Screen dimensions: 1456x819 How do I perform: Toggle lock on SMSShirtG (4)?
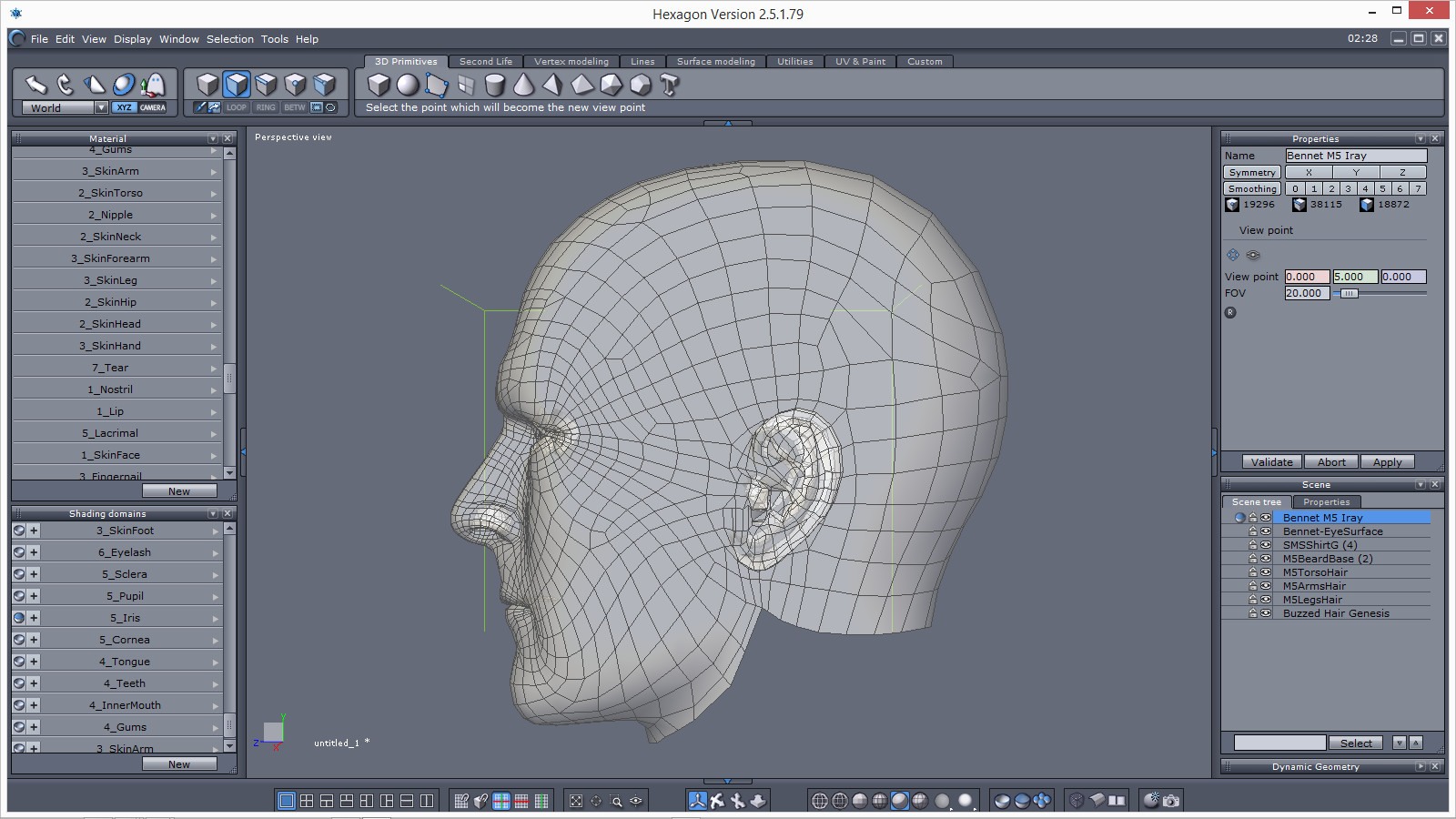(1253, 545)
